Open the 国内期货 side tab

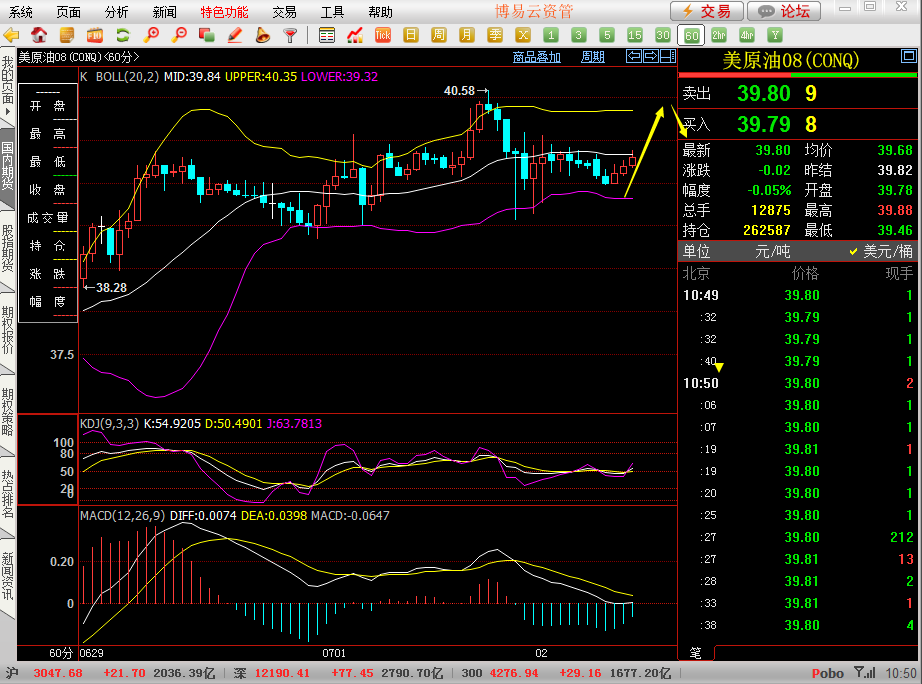point(8,166)
